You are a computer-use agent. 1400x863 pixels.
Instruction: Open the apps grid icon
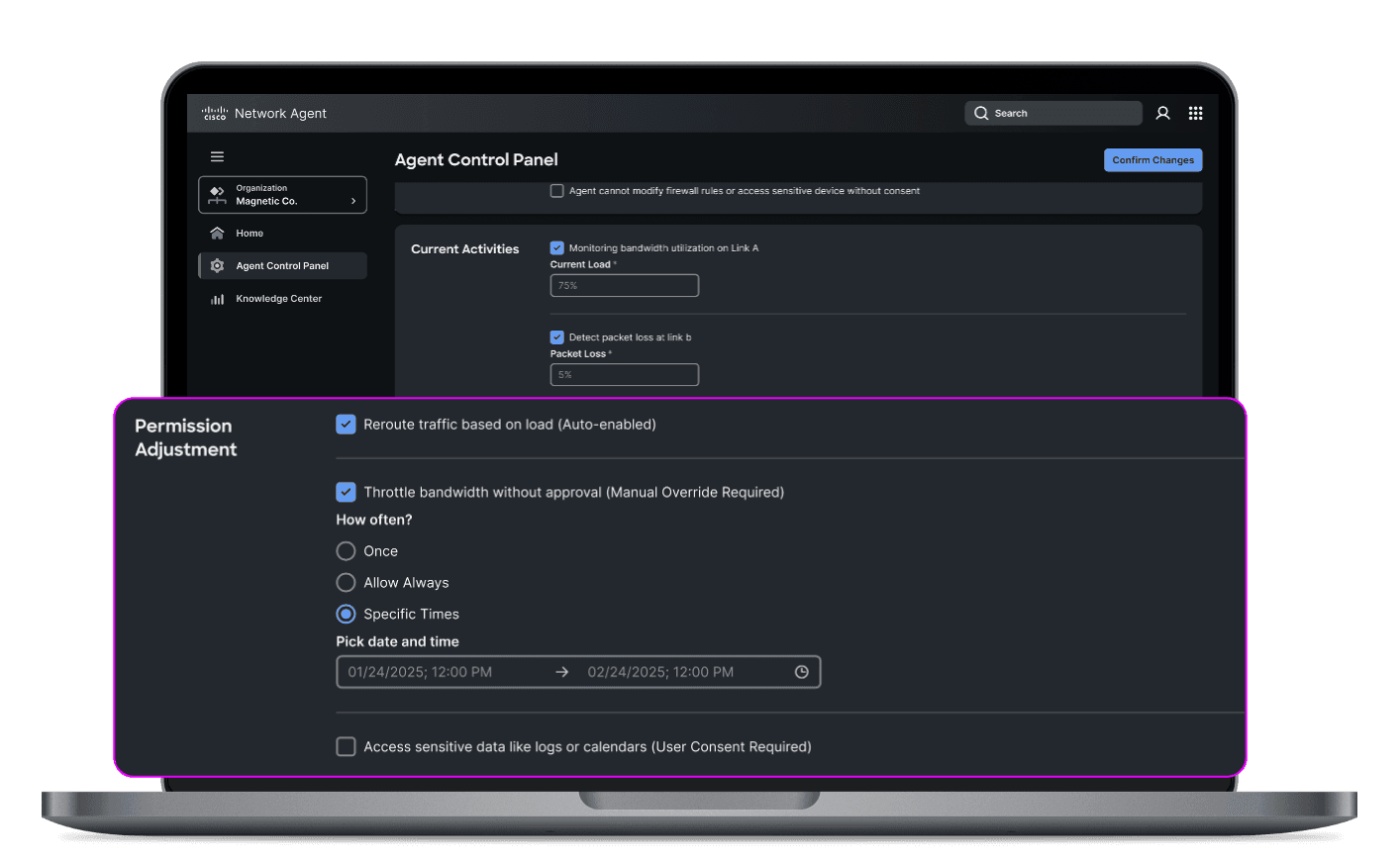[1196, 113]
